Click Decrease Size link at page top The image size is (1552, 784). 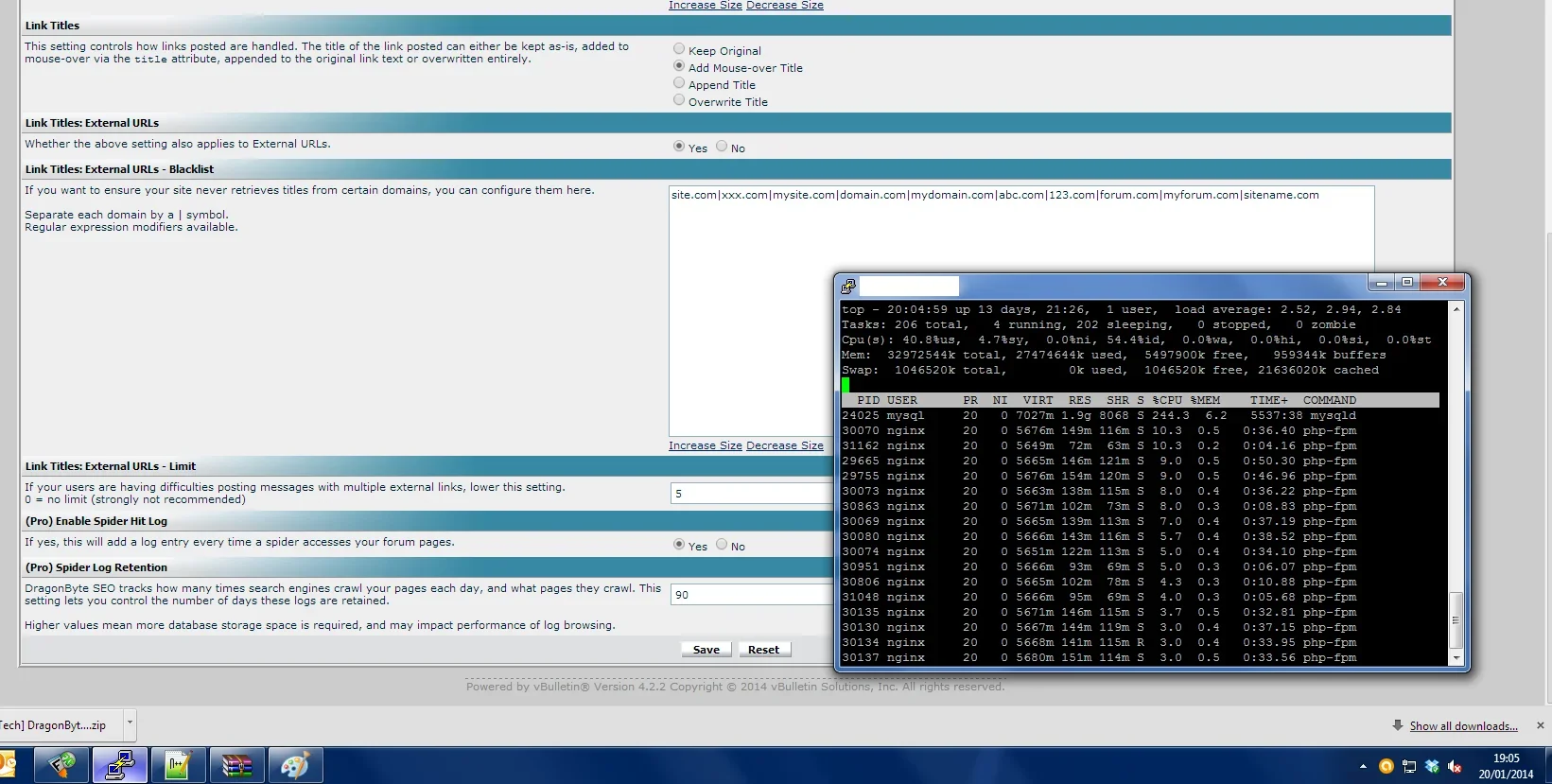coord(785,5)
